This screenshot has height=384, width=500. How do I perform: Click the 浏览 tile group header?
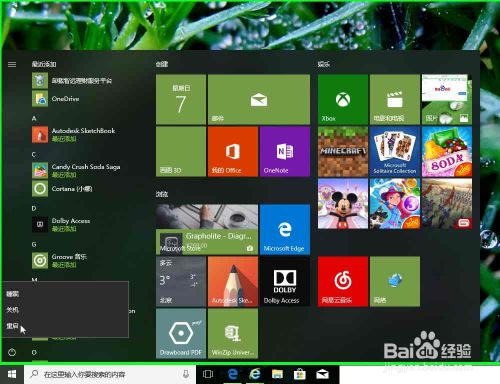[x=162, y=194]
